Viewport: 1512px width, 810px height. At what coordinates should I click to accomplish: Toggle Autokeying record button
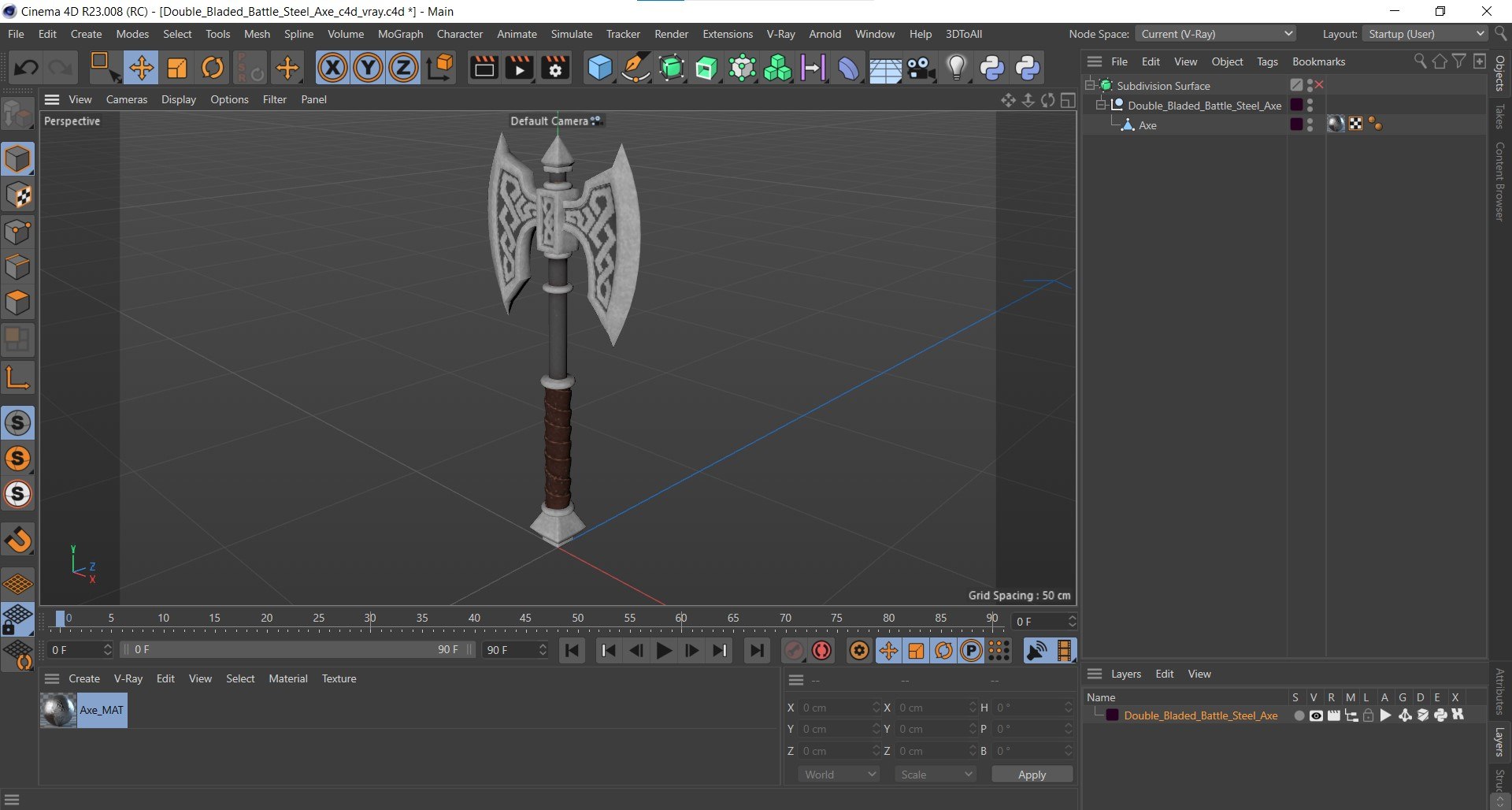click(822, 651)
